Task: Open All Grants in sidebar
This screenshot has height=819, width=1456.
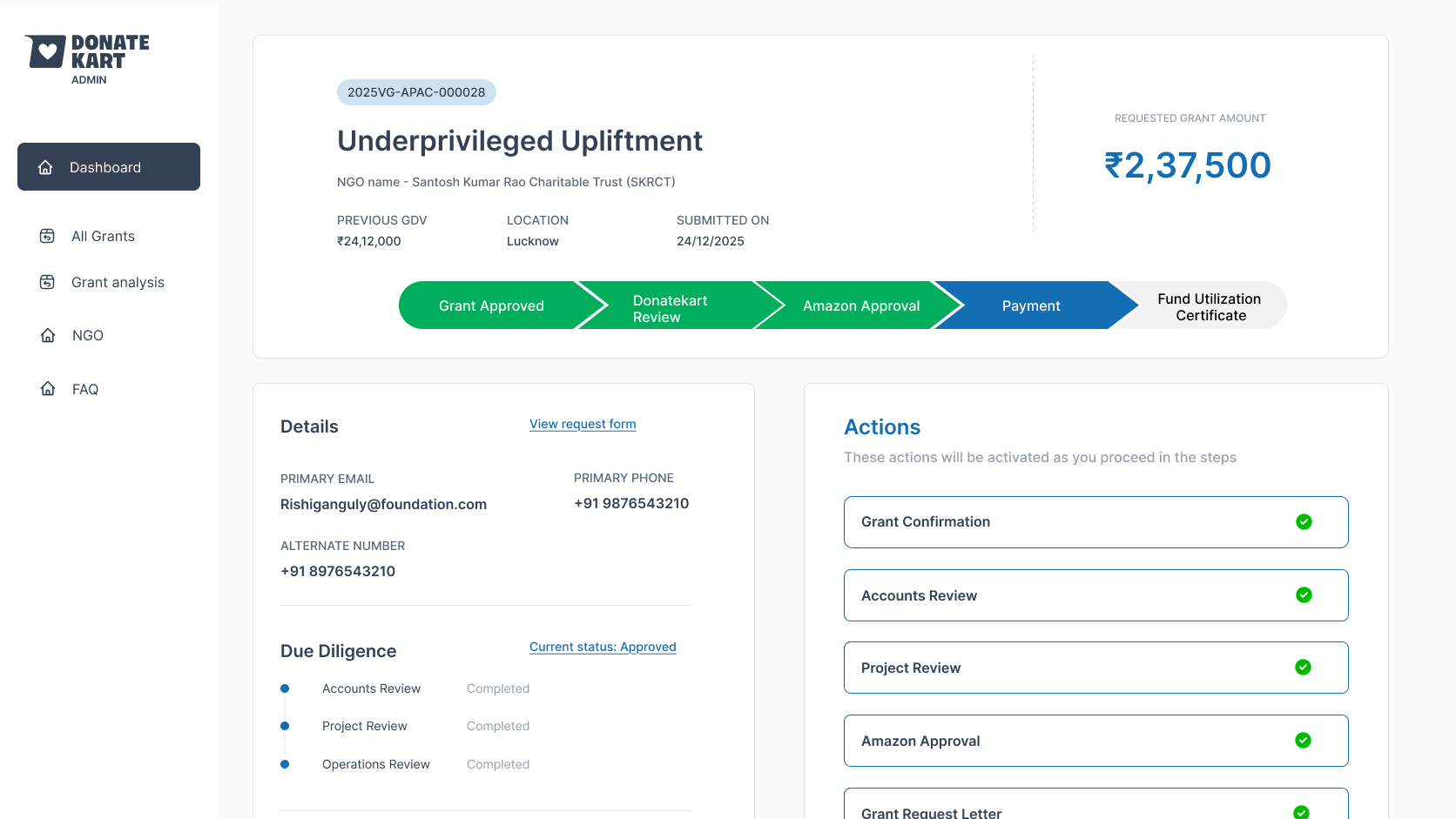Action: tap(103, 236)
